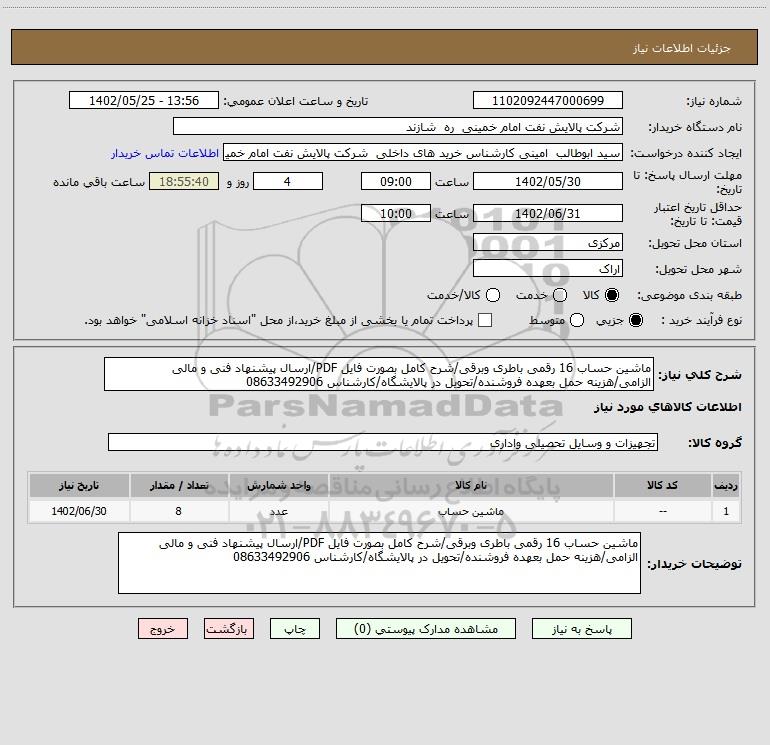Click the تاریخ نیاز column header
The height and width of the screenshot is (745, 770).
(x=79, y=485)
